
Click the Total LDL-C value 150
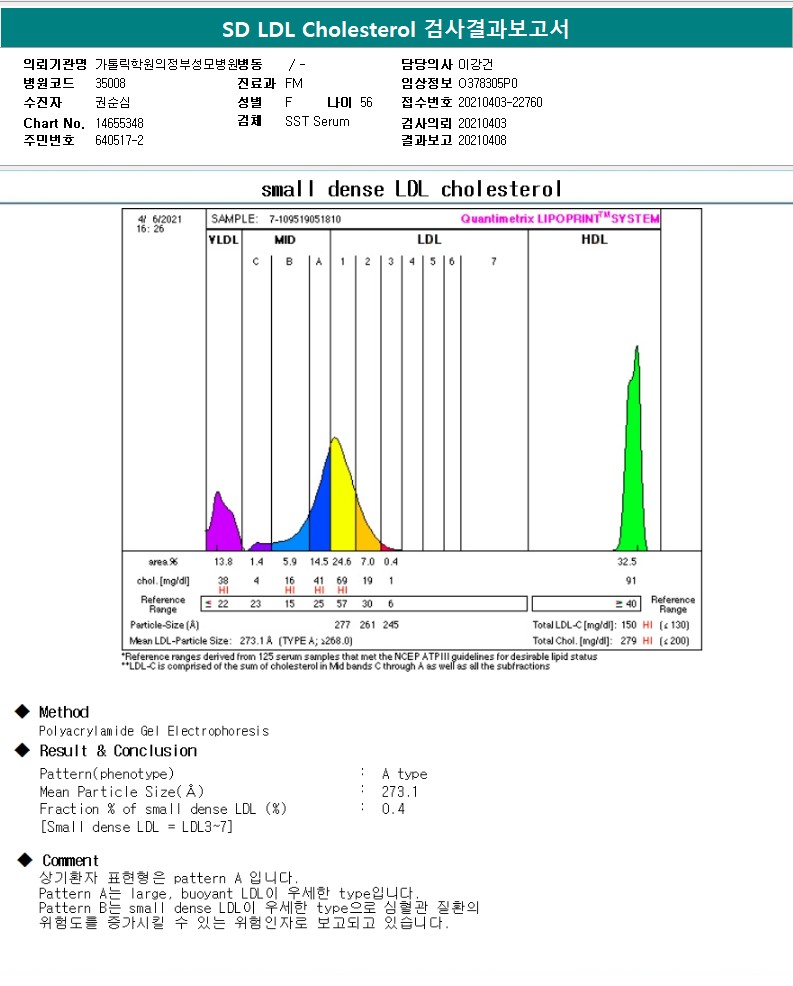click(x=628, y=625)
